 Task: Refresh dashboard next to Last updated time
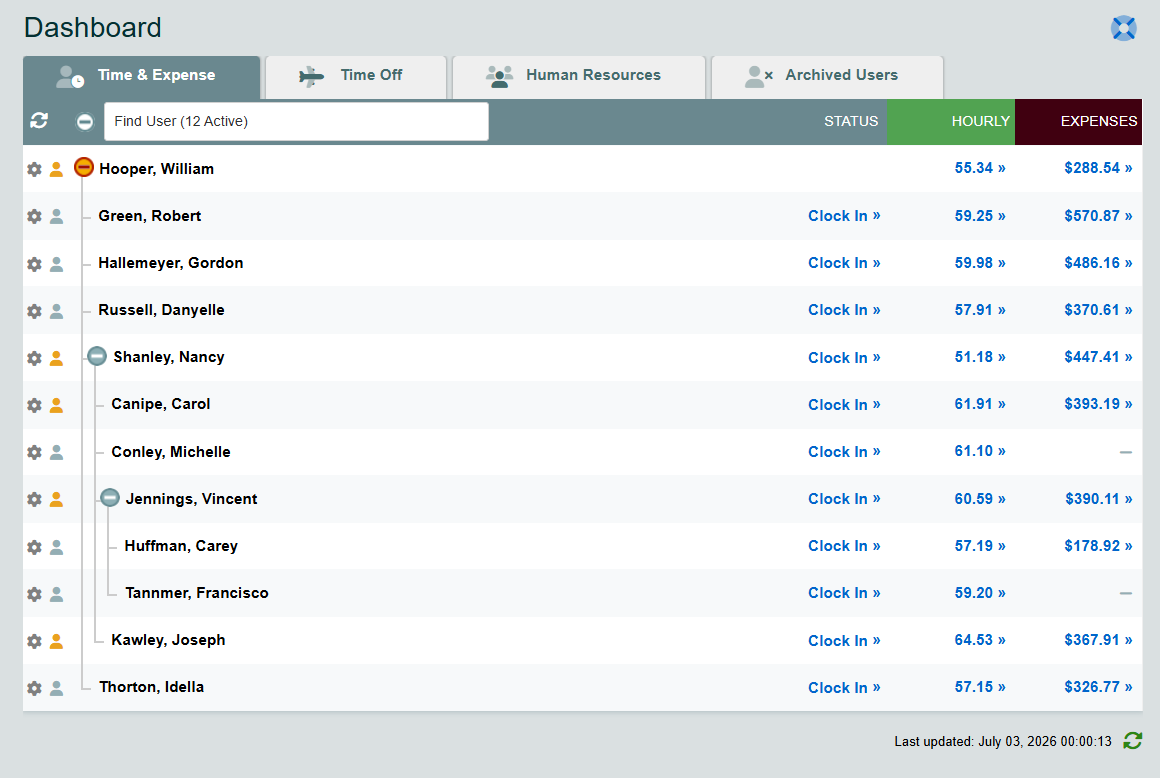pyautogui.click(x=1133, y=740)
